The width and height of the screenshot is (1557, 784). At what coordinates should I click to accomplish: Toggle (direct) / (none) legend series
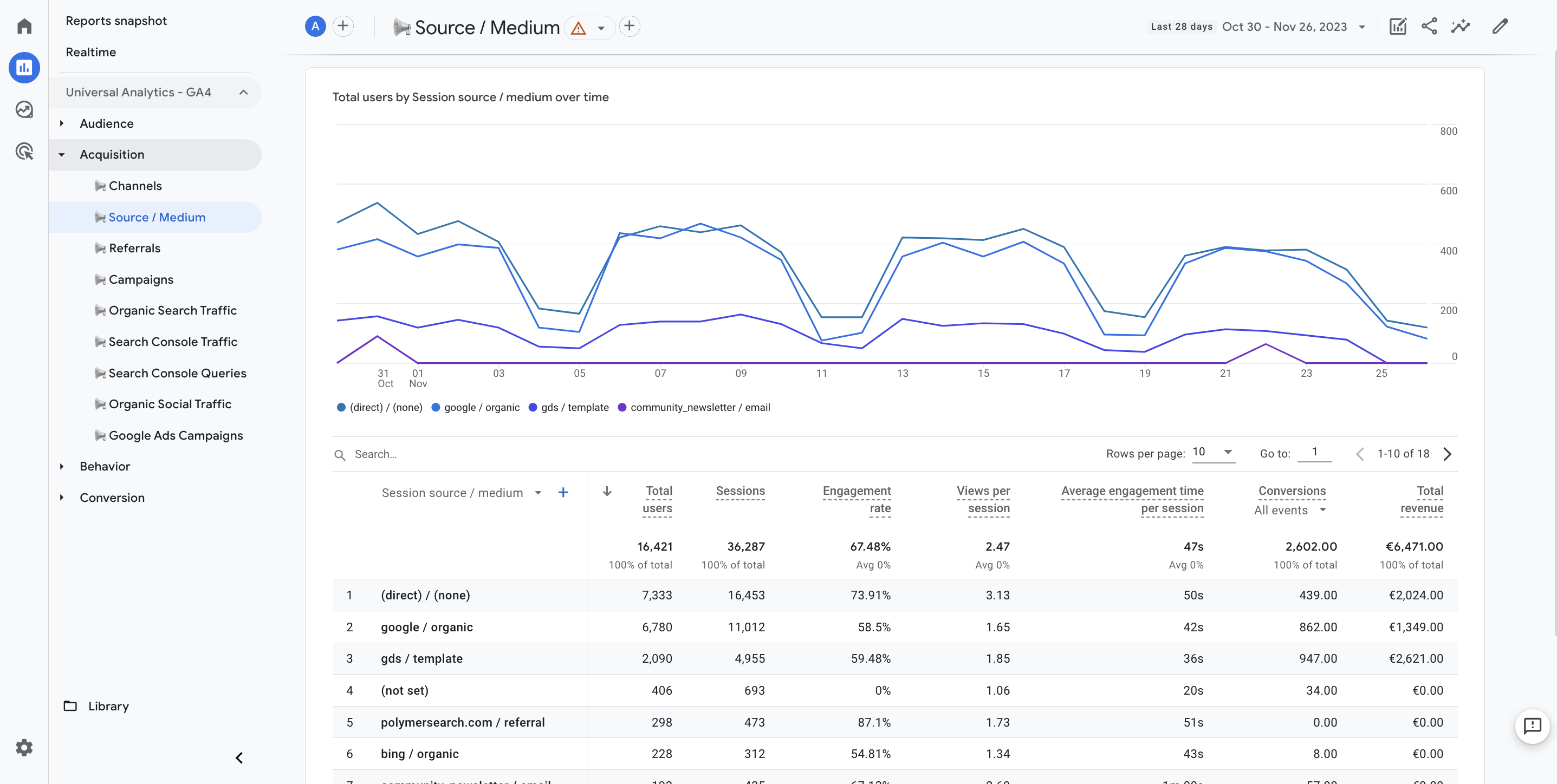[x=380, y=407]
